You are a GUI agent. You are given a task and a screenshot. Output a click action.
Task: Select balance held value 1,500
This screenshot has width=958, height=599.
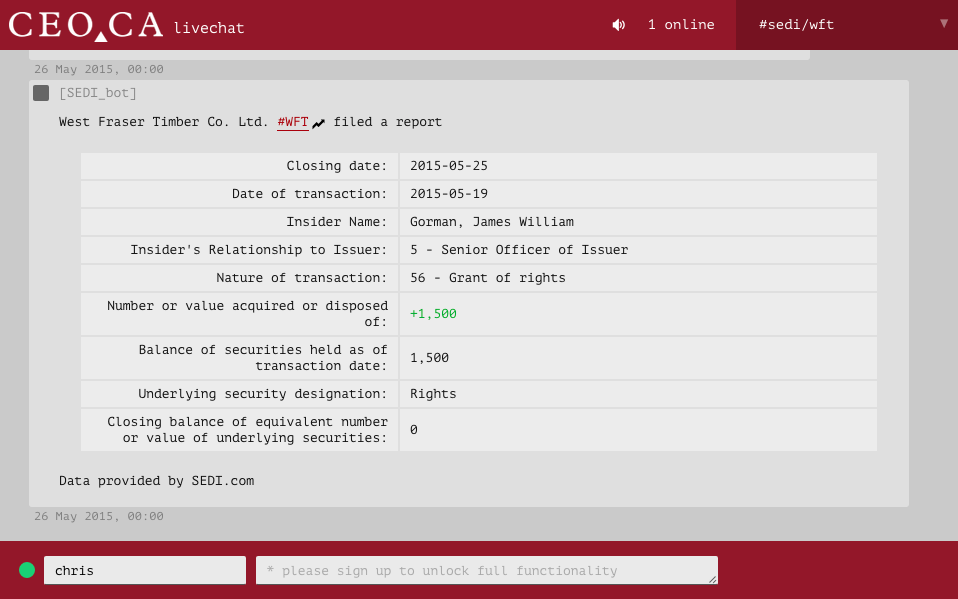pos(430,358)
